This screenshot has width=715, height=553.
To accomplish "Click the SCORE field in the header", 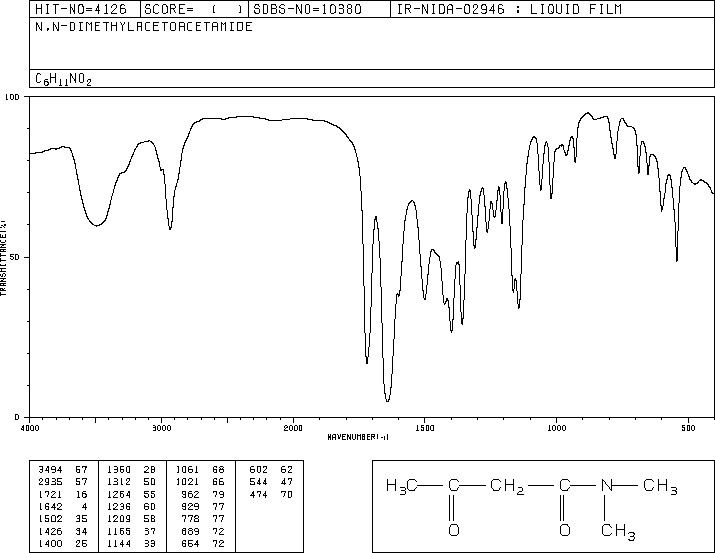I will 194,9.
